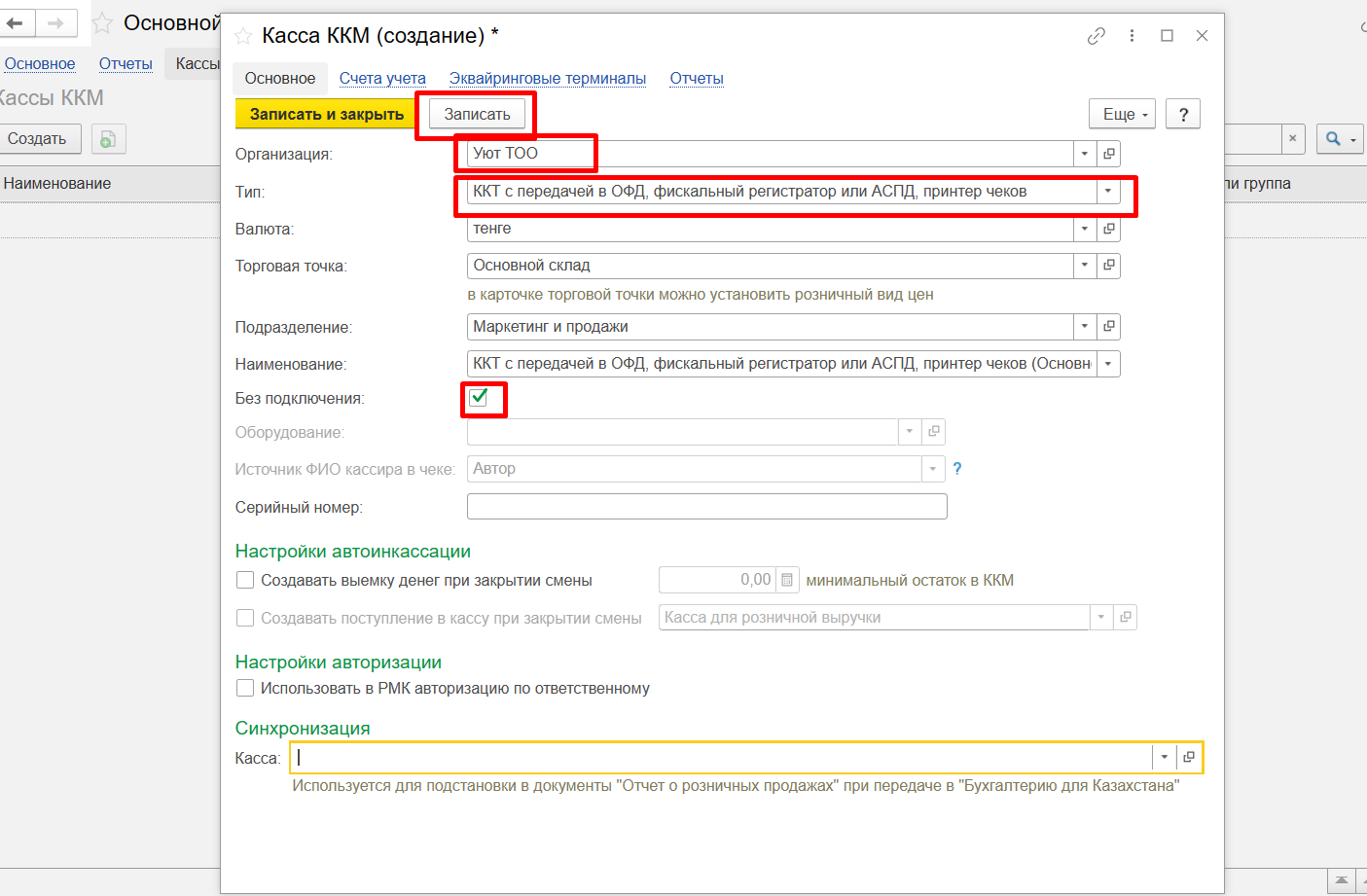
Task: Open the three-dot menu in dialog header
Action: 1132,36
